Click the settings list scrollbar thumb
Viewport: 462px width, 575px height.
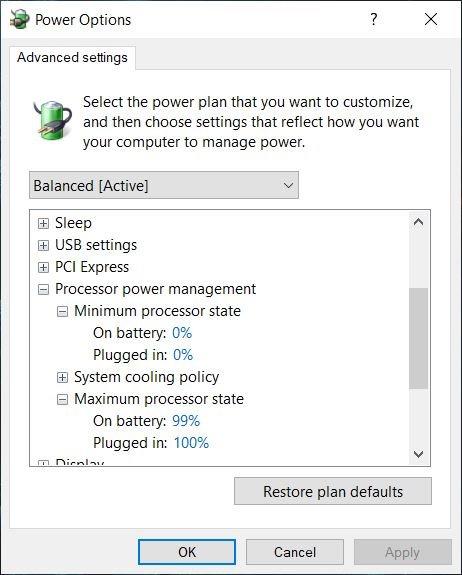point(418,338)
